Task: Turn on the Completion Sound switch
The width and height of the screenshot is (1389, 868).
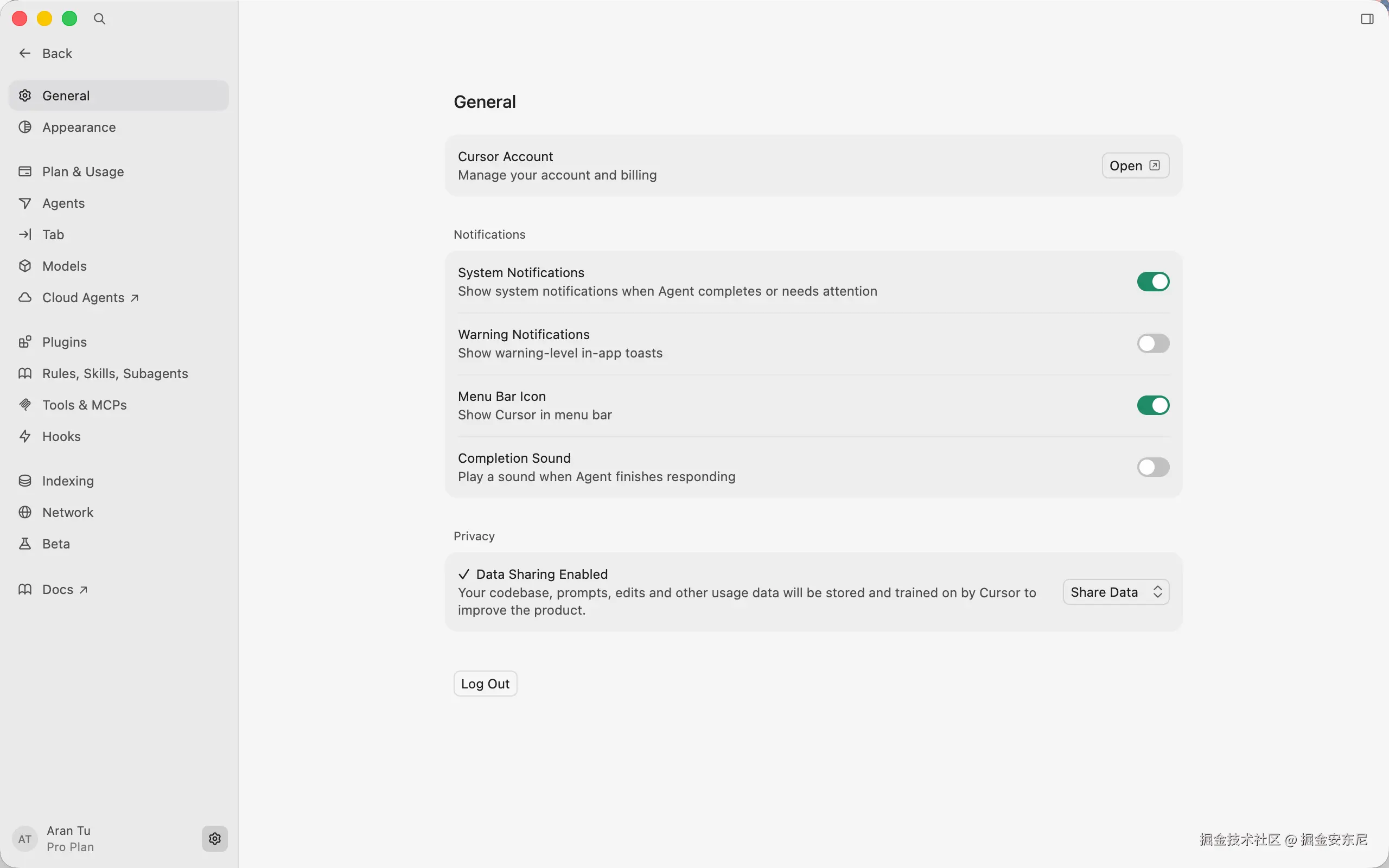Action: pos(1152,467)
